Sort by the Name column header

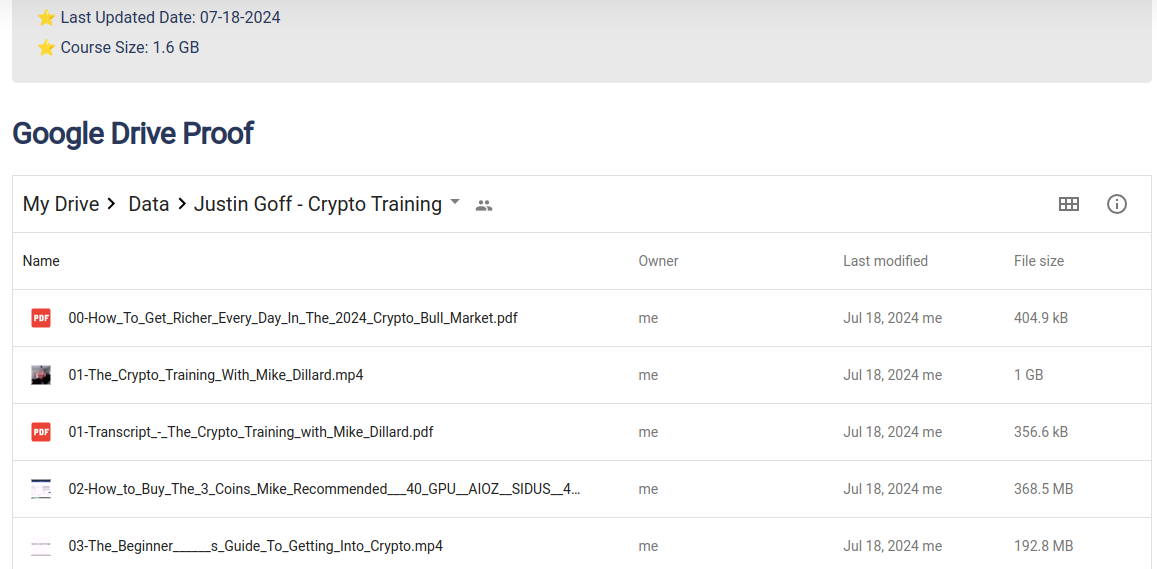41,261
